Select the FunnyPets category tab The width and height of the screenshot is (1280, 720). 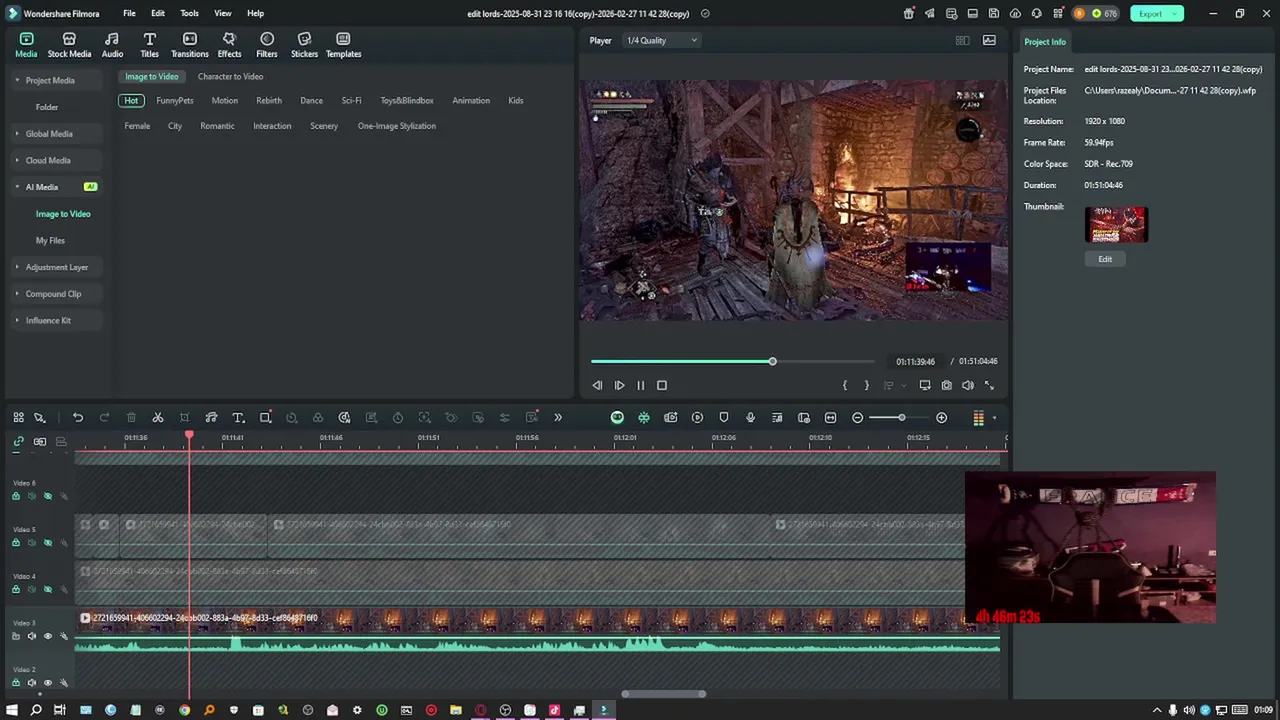point(175,100)
